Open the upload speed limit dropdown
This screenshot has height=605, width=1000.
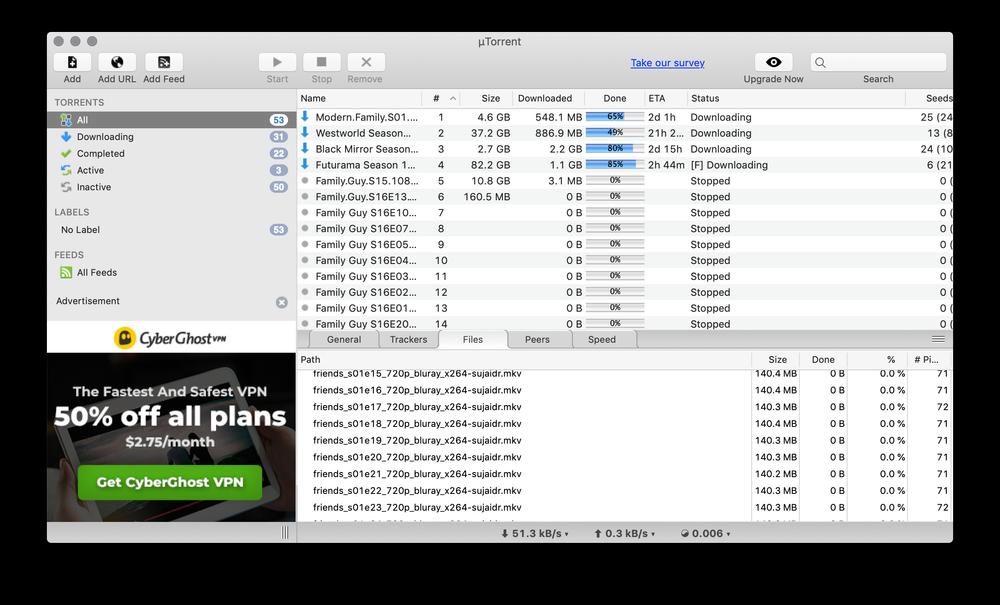tap(625, 534)
